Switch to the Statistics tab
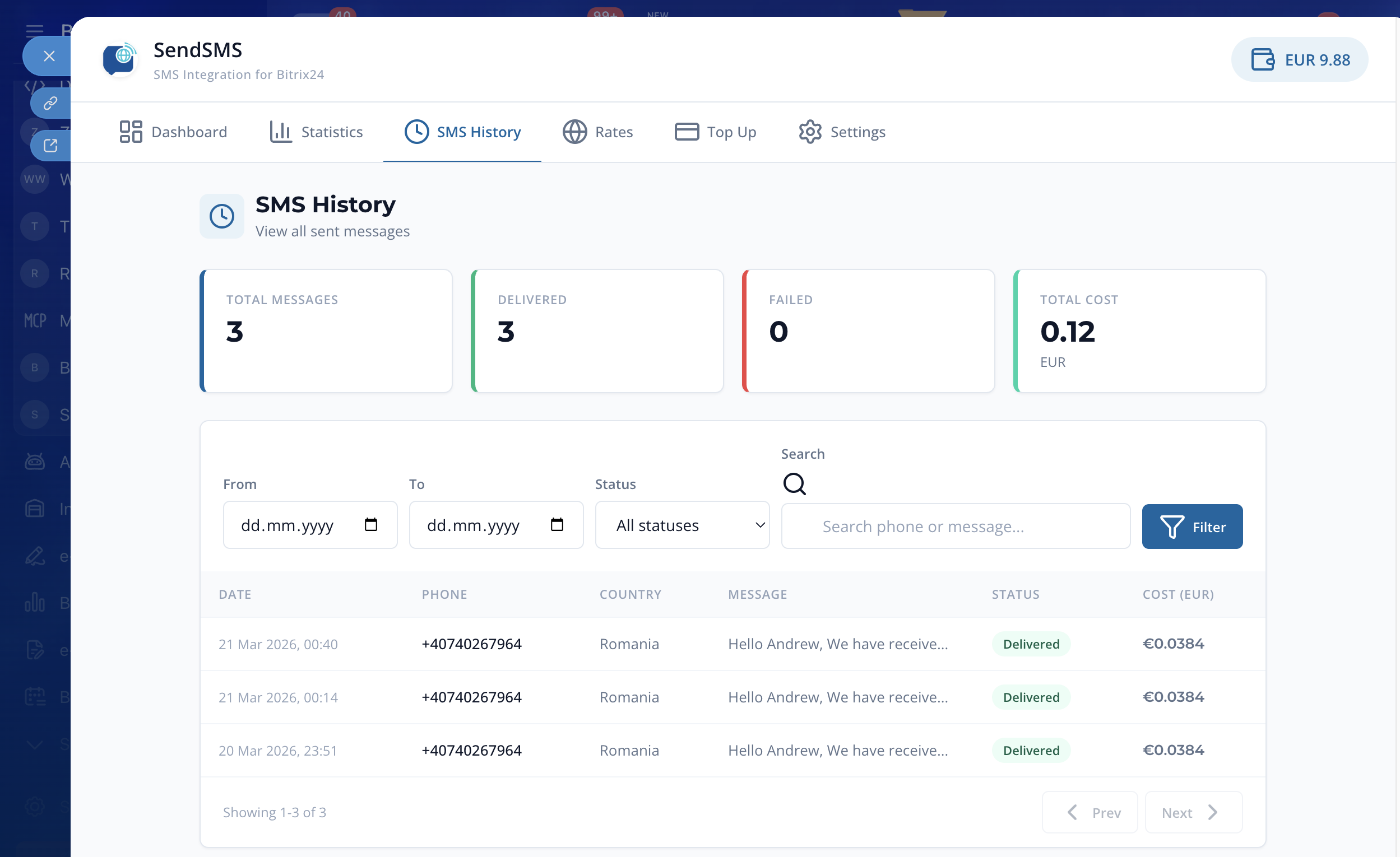Screen dimensions: 1400x857 (x=316, y=132)
